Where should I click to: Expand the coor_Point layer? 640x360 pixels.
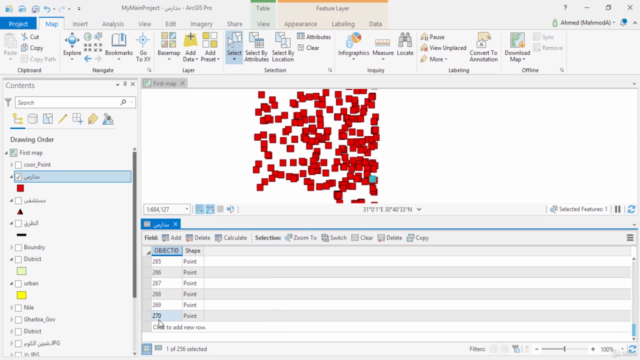click(x=11, y=165)
